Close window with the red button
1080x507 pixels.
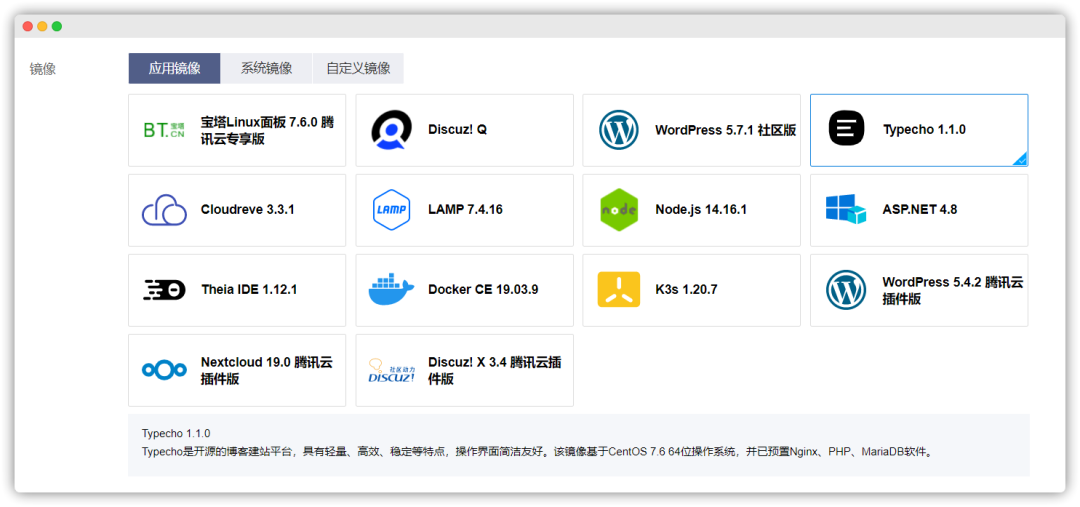click(28, 26)
